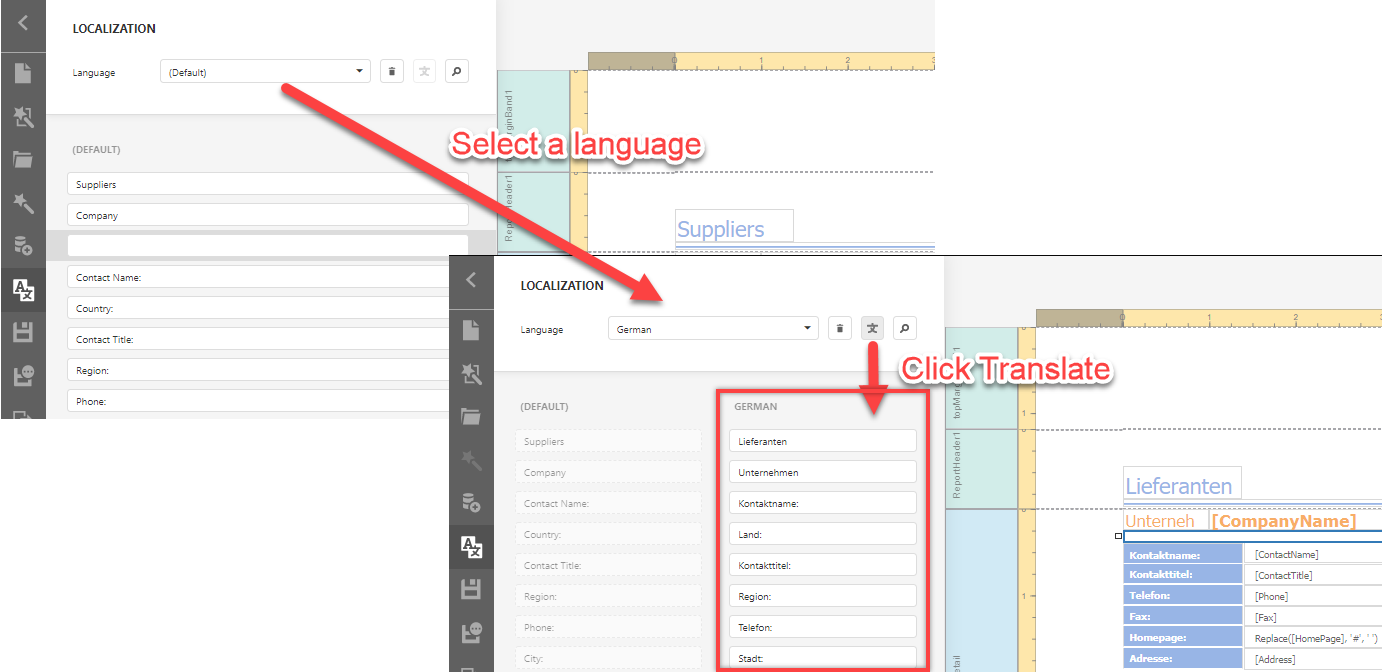
Task: Select the [Phone] table cell
Action: coord(1312,596)
